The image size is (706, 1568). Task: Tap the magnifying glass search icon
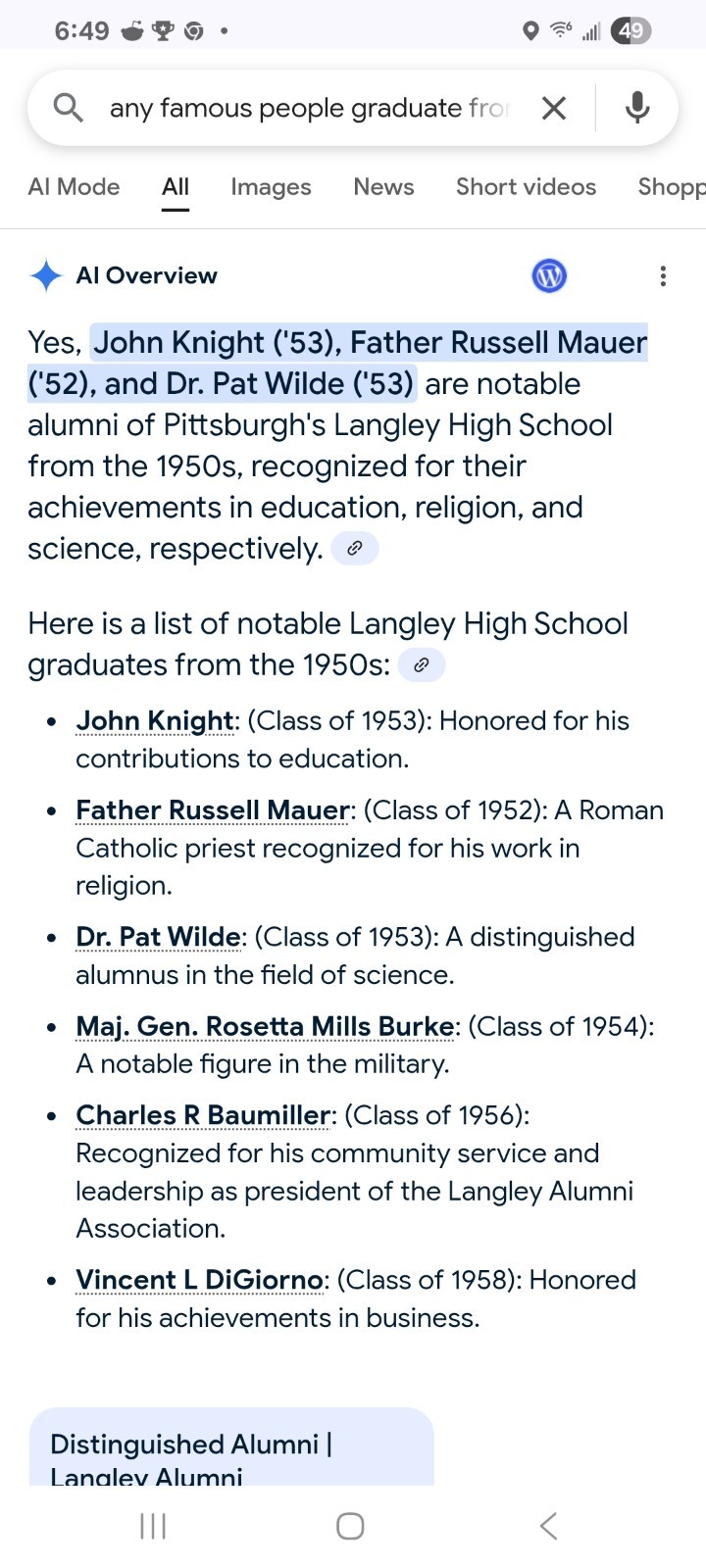(x=68, y=107)
